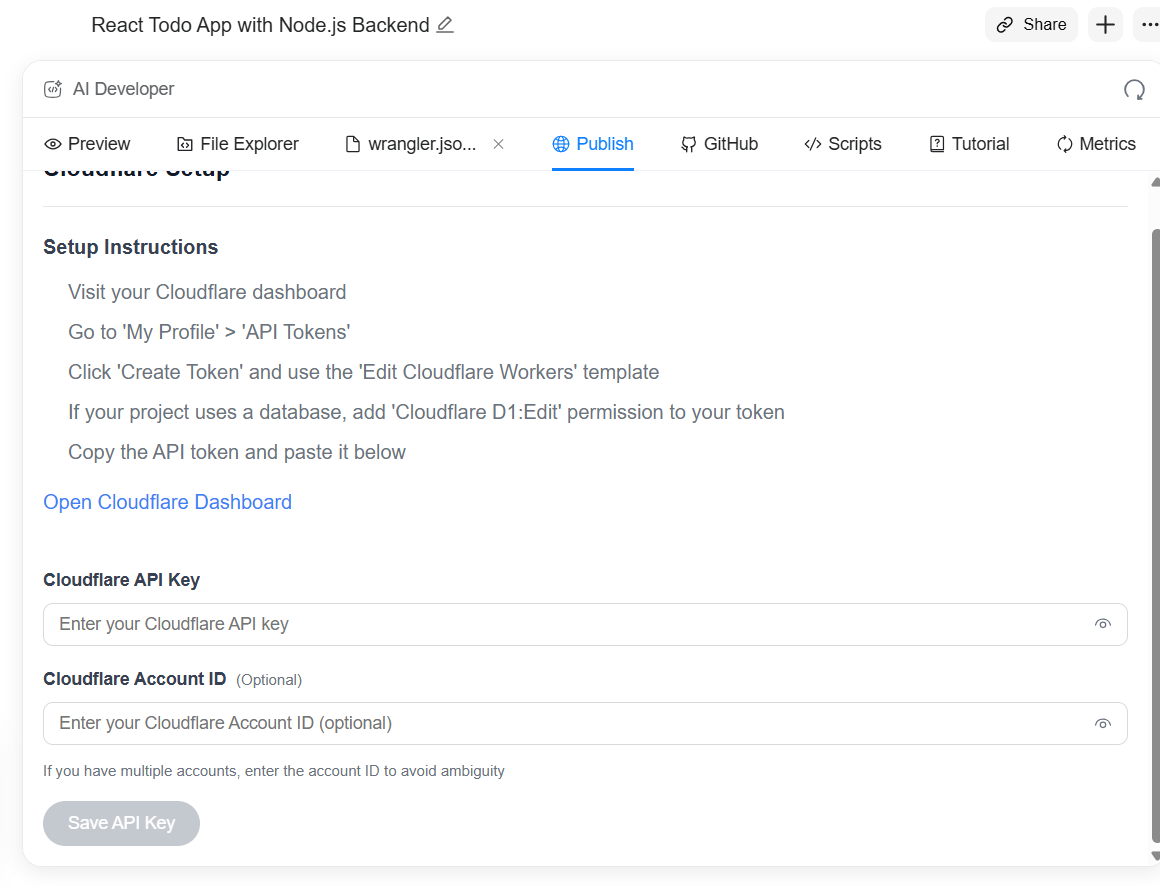The height and width of the screenshot is (887, 1160).
Task: Toggle visibility of the Account ID field
Action: click(1102, 723)
